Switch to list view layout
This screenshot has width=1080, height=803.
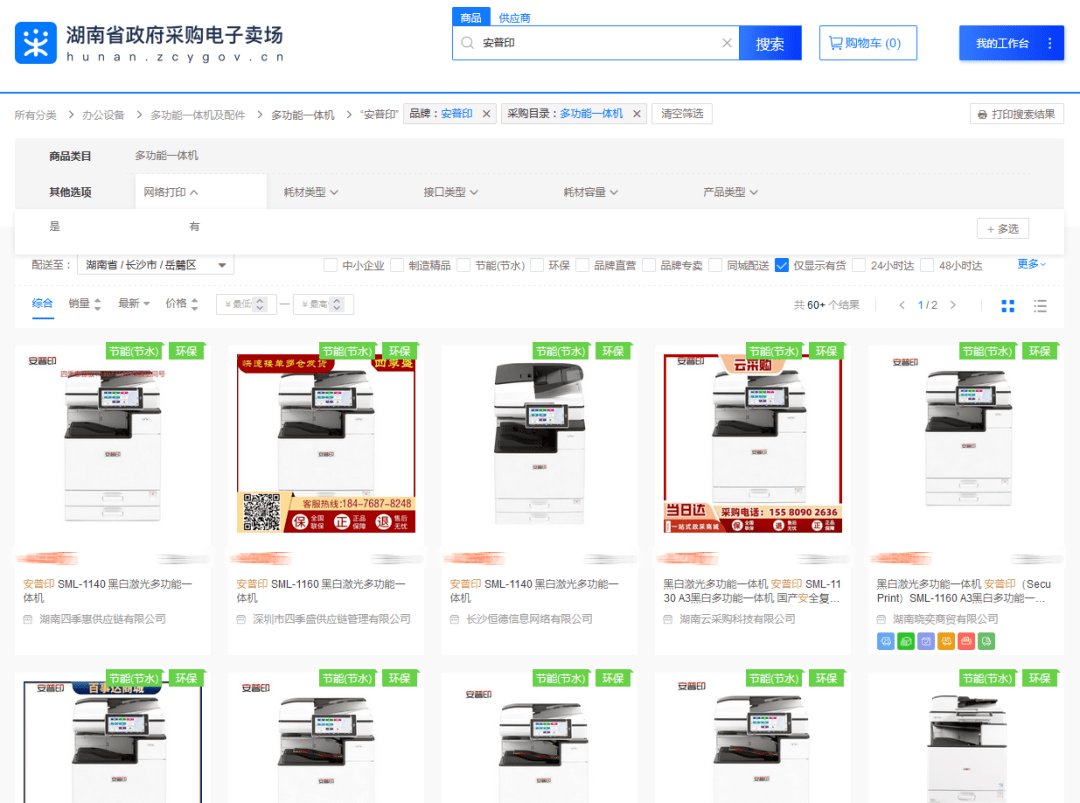pos(1040,305)
